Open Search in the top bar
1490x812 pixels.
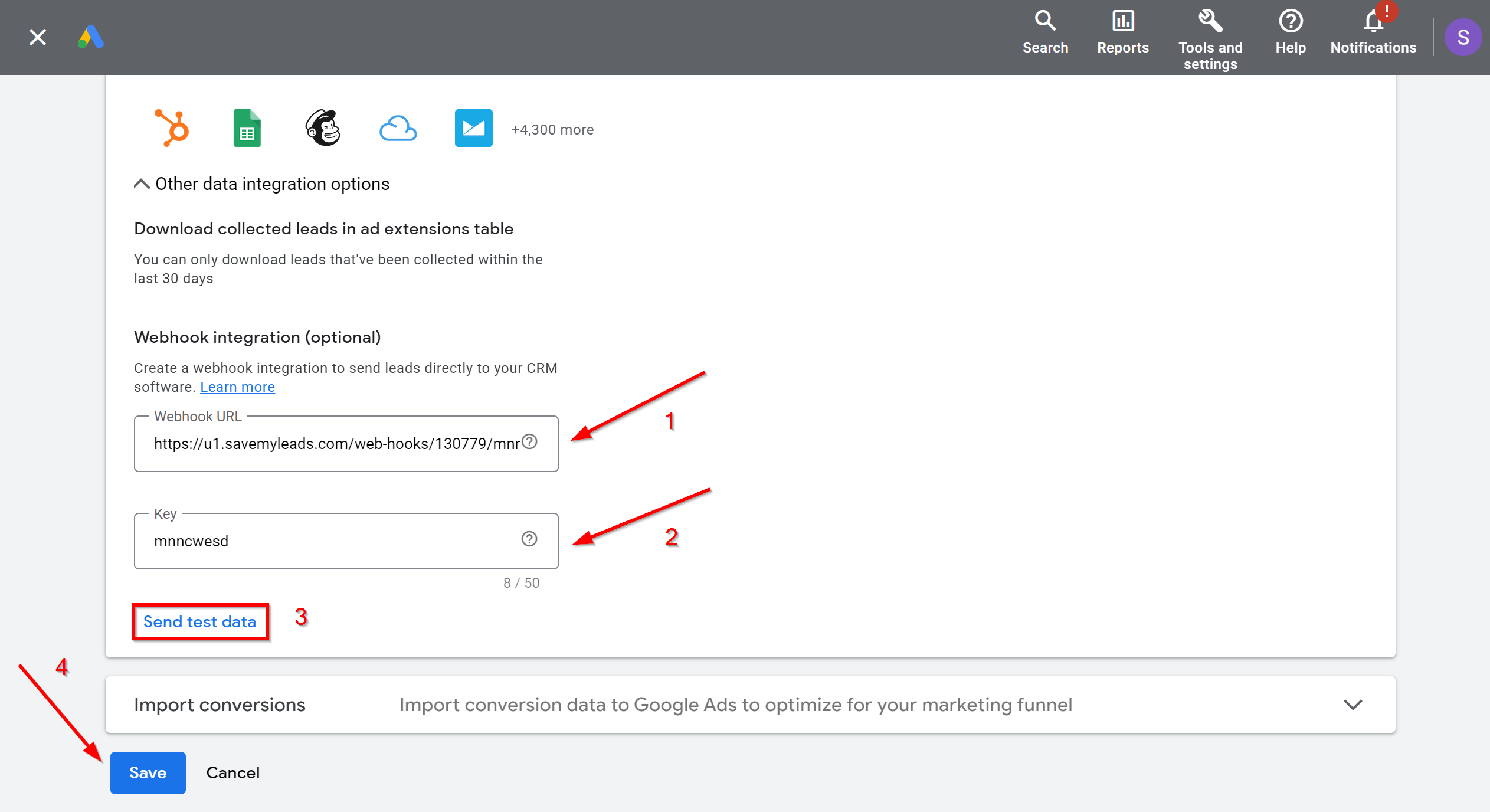[x=1045, y=32]
